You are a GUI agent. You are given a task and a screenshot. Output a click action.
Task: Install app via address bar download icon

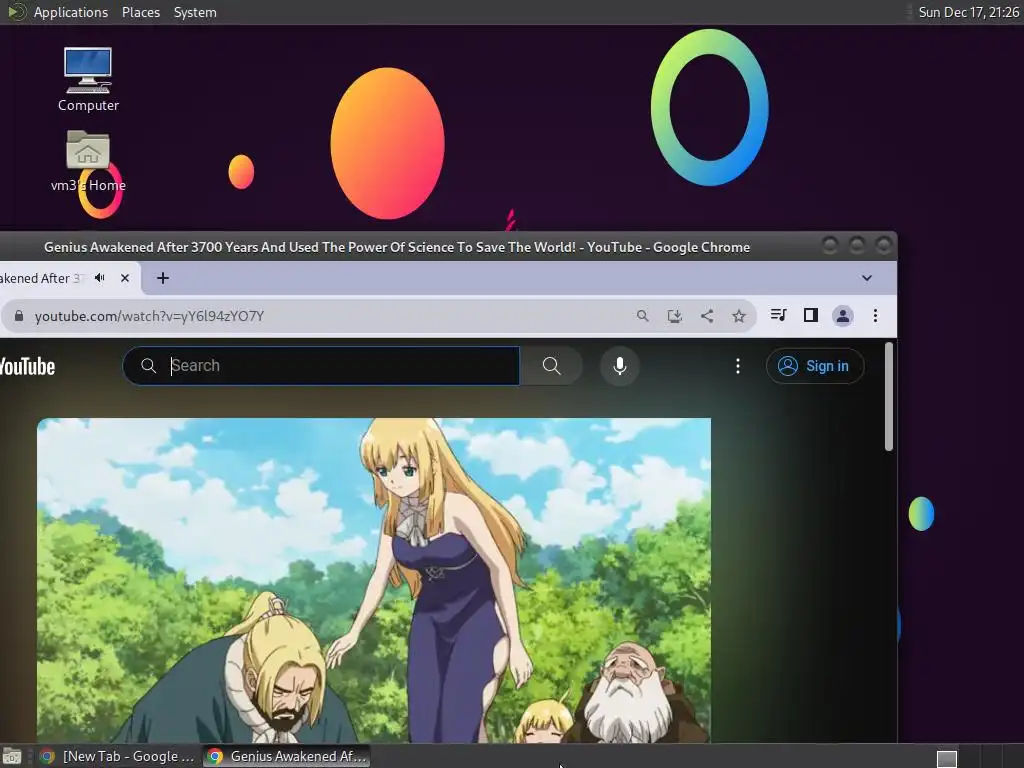[x=675, y=316]
